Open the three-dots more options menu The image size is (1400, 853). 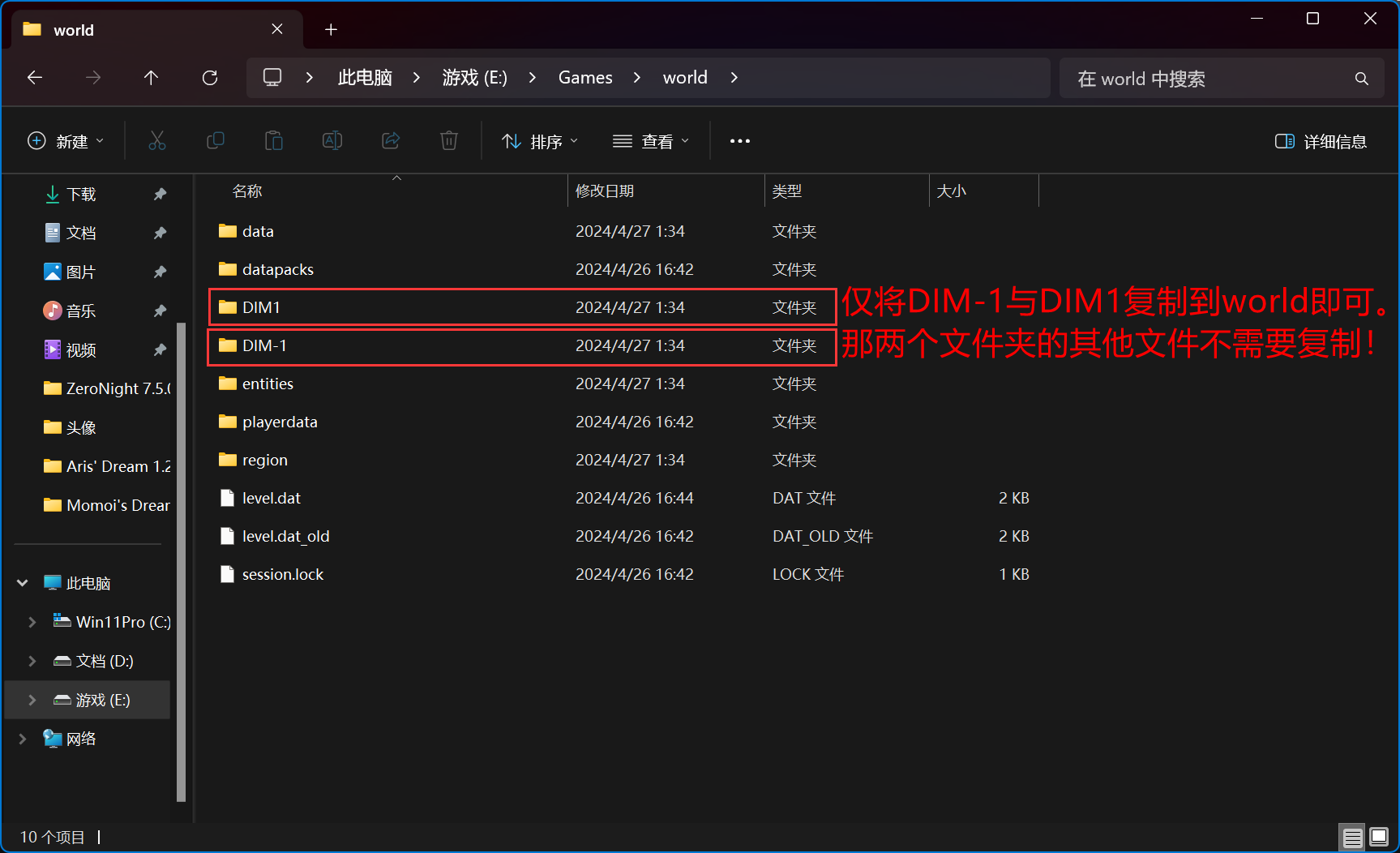[739, 141]
